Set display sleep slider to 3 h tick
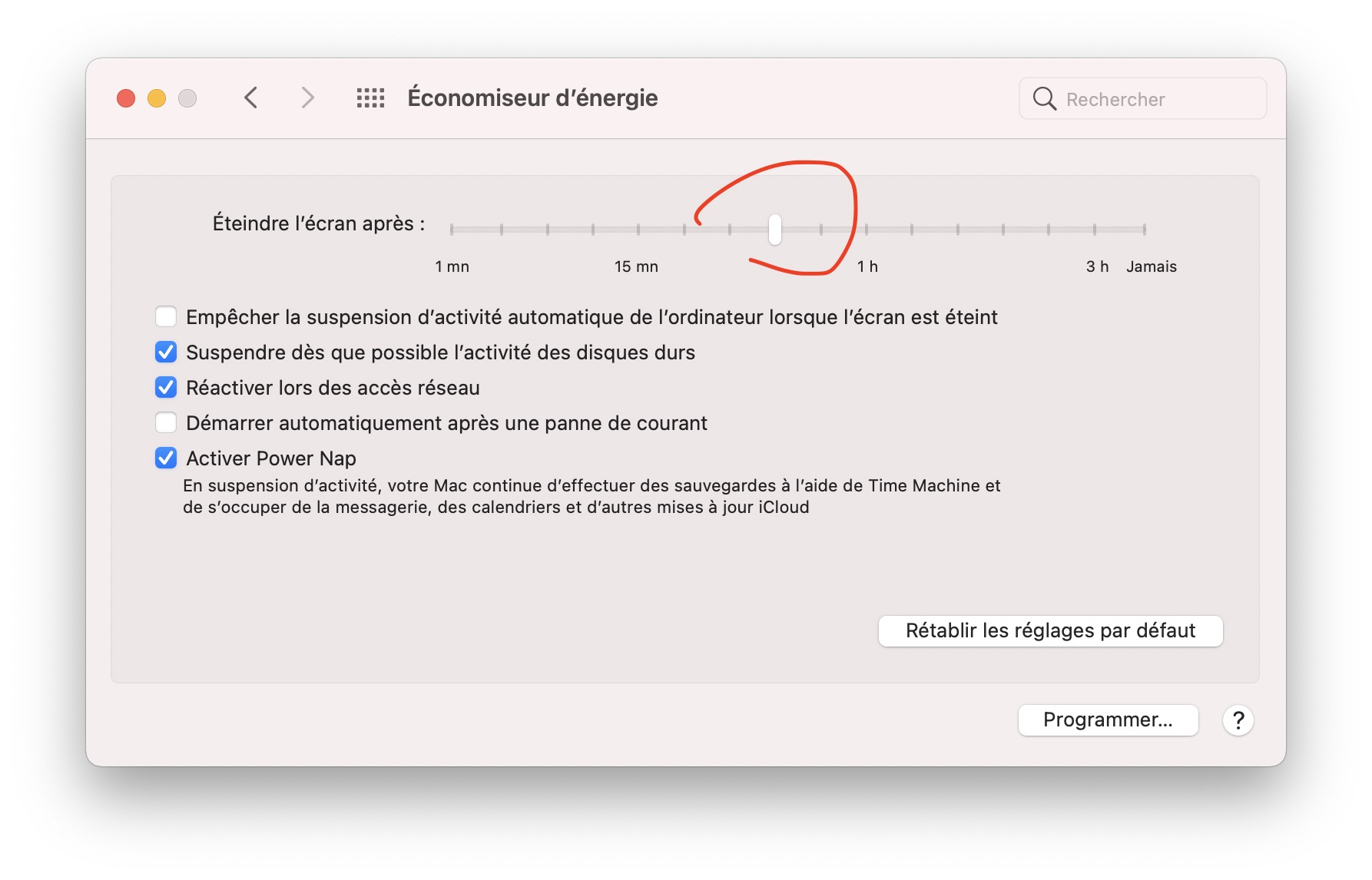 pyautogui.click(x=1095, y=229)
